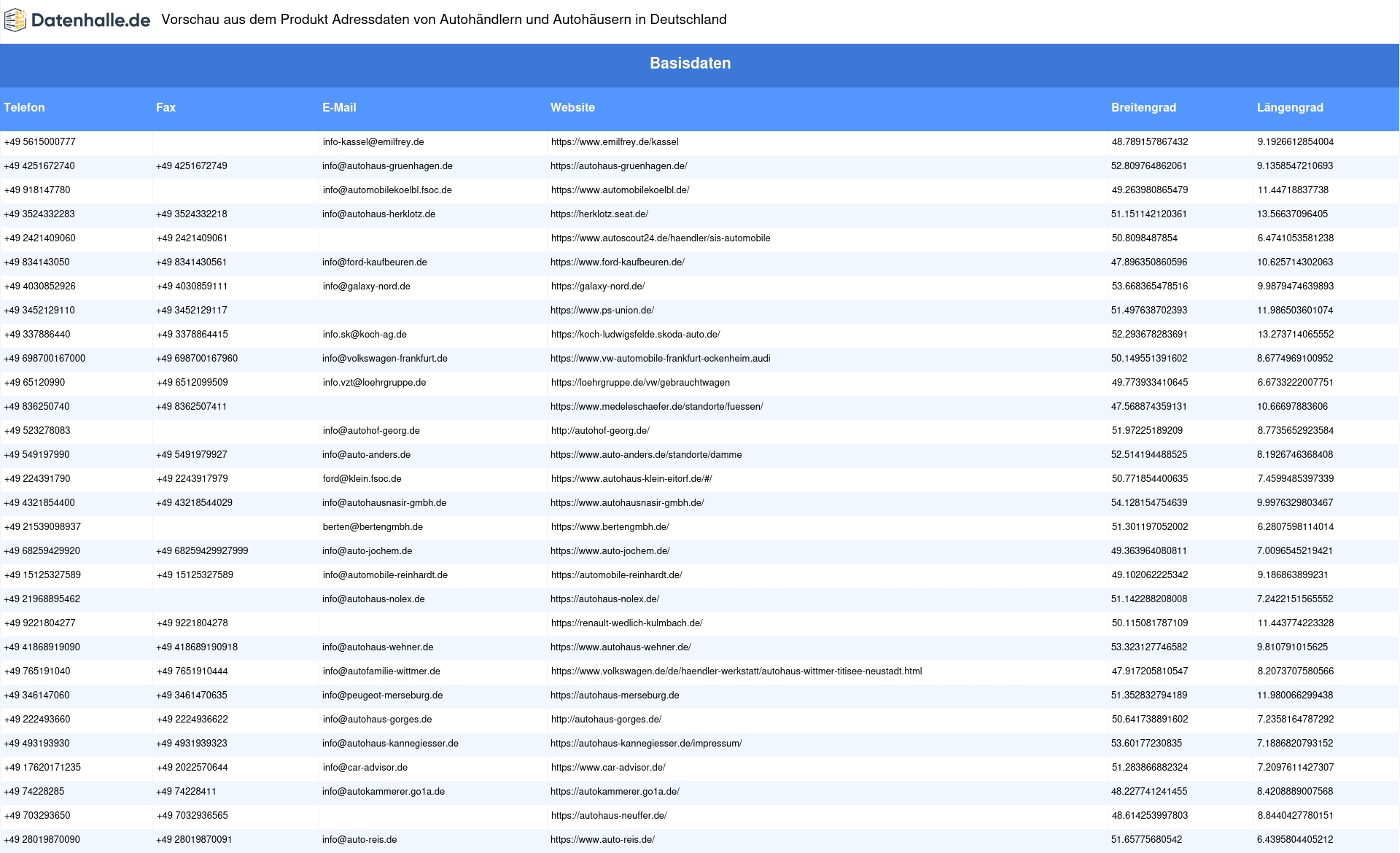Screen dimensions: 1400x853
Task: Select email ford@klein.fsoc.de
Action: pos(362,479)
